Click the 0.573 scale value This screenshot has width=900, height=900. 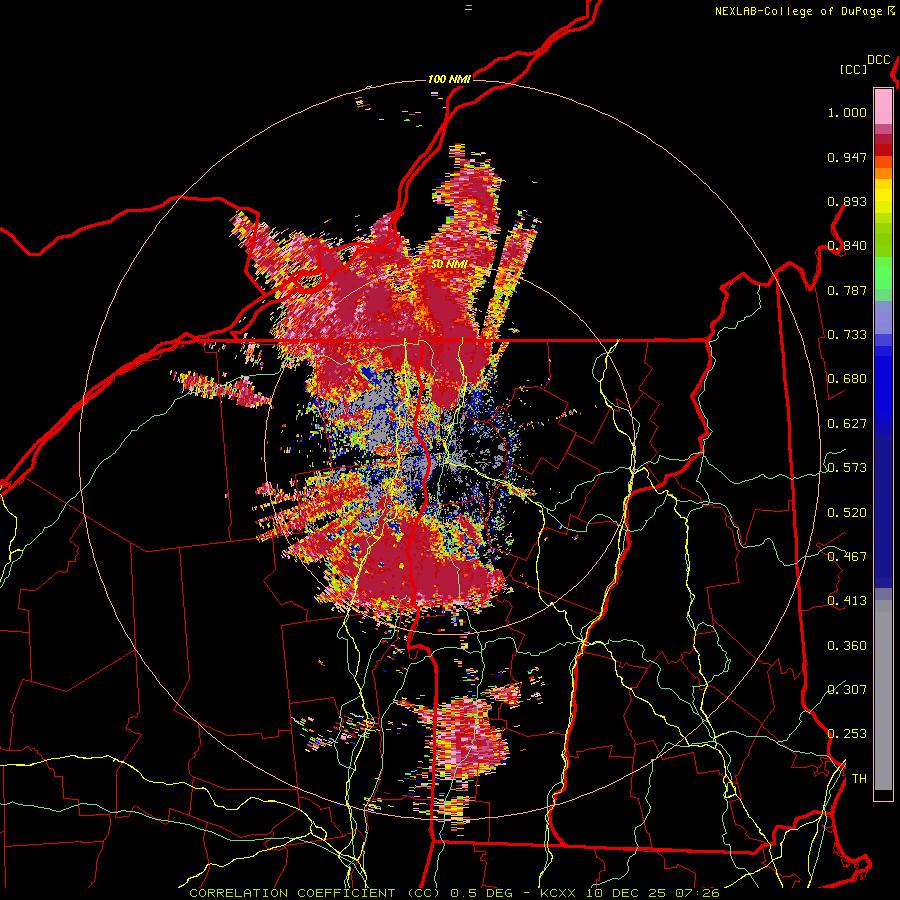coord(847,468)
